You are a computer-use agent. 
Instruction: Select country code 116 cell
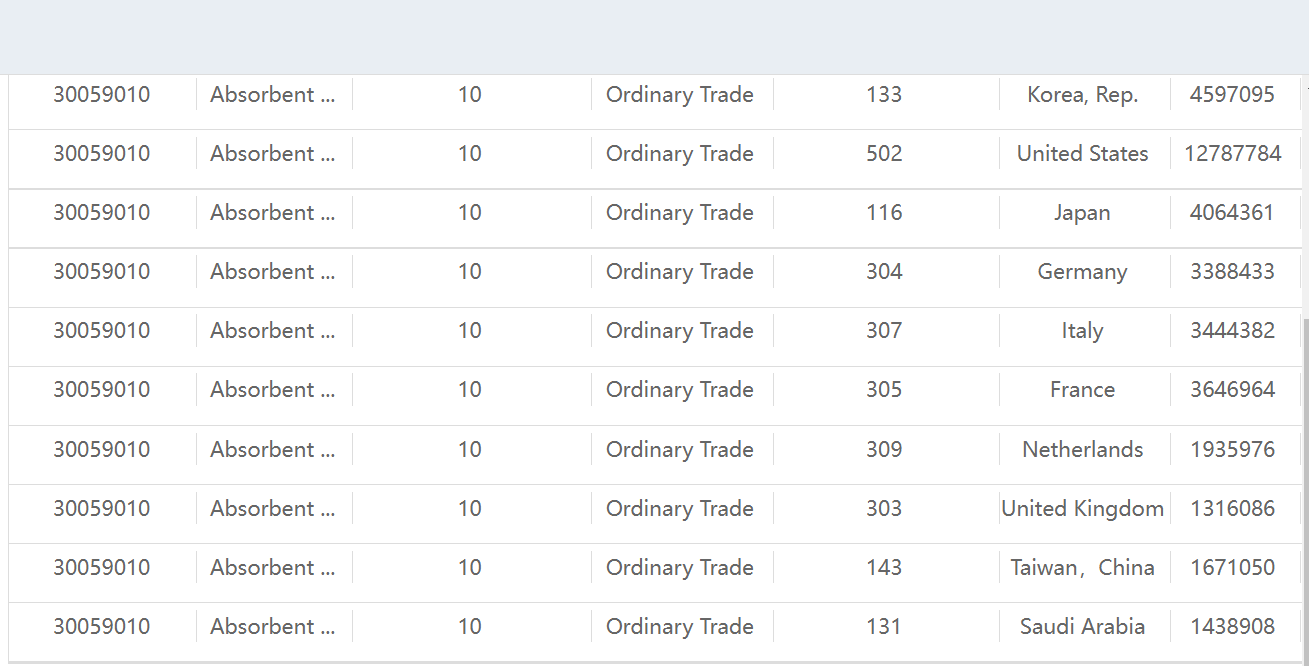[x=884, y=213]
